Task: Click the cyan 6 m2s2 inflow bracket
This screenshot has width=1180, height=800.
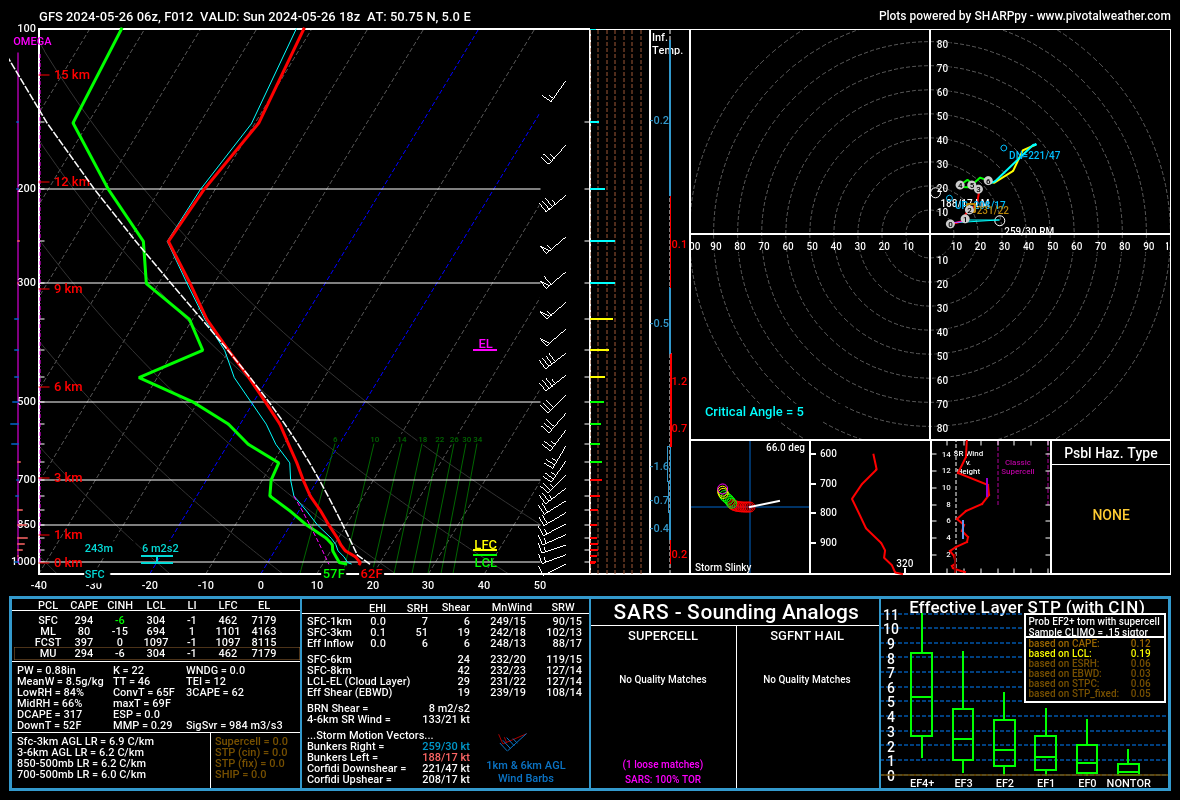Action: (x=157, y=560)
